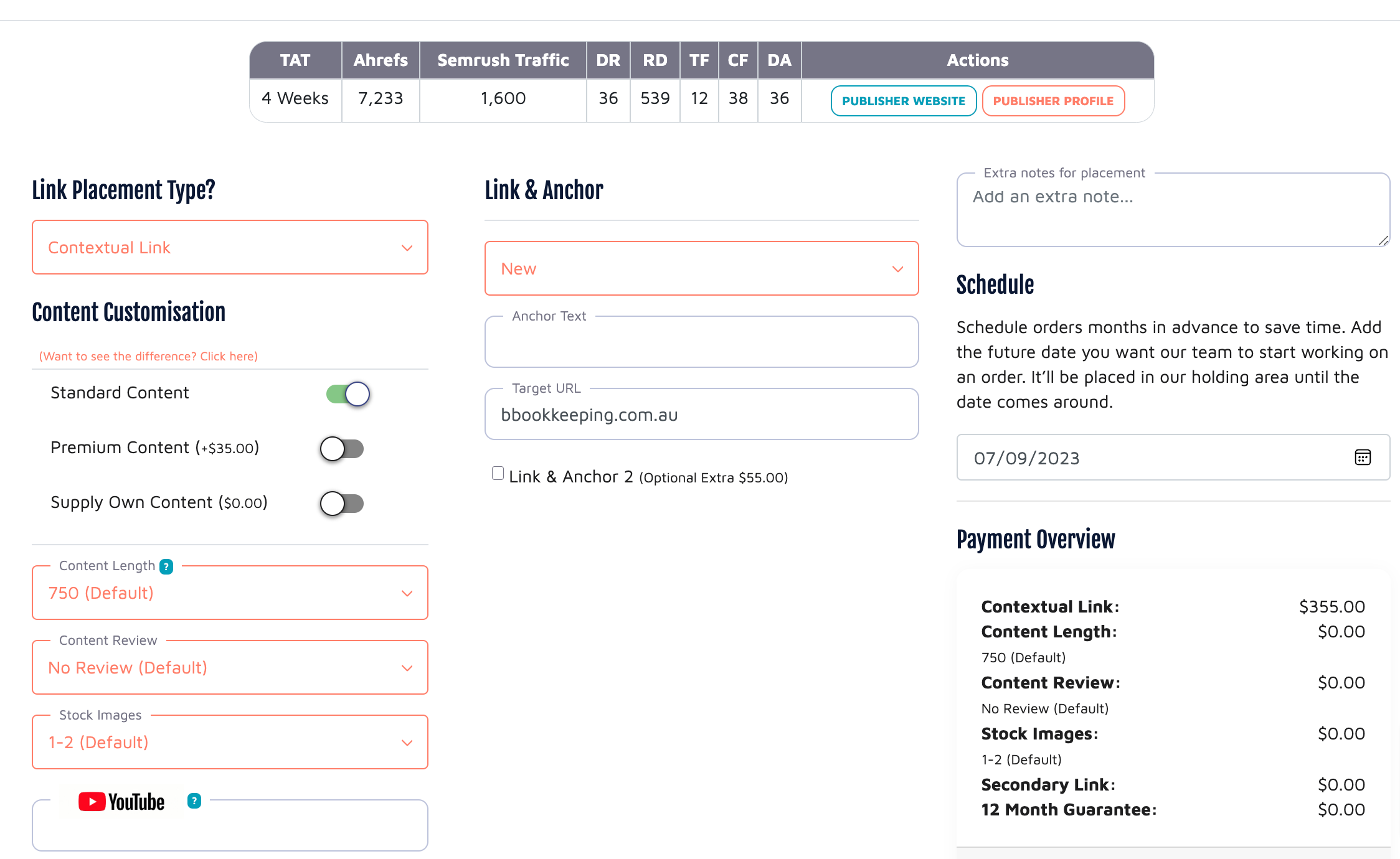Image resolution: width=1400 pixels, height=859 pixels.
Task: Open the Stock Images 1-2 (Default) dropdown
Action: 230,742
